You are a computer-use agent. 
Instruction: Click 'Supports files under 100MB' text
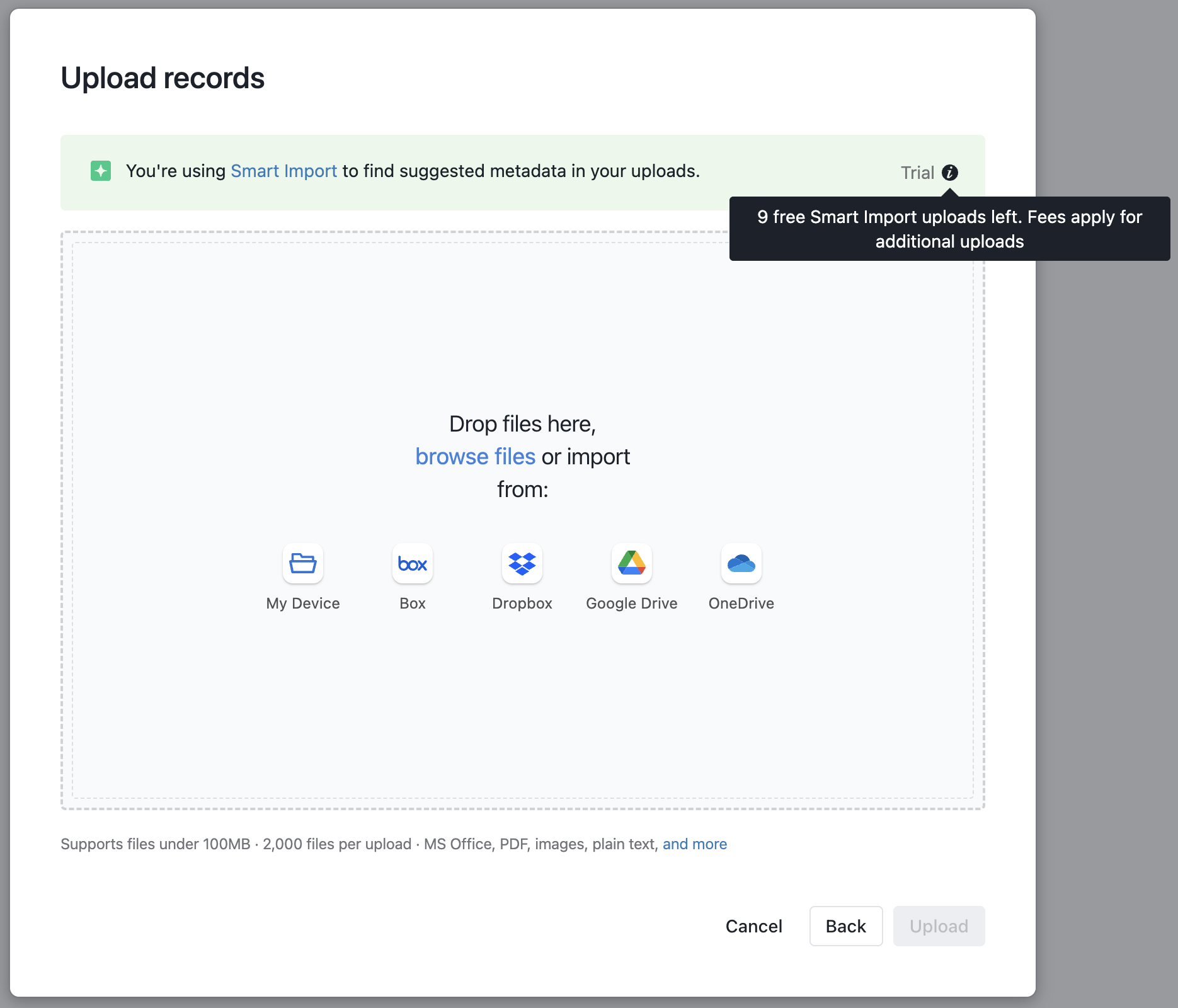click(x=156, y=844)
